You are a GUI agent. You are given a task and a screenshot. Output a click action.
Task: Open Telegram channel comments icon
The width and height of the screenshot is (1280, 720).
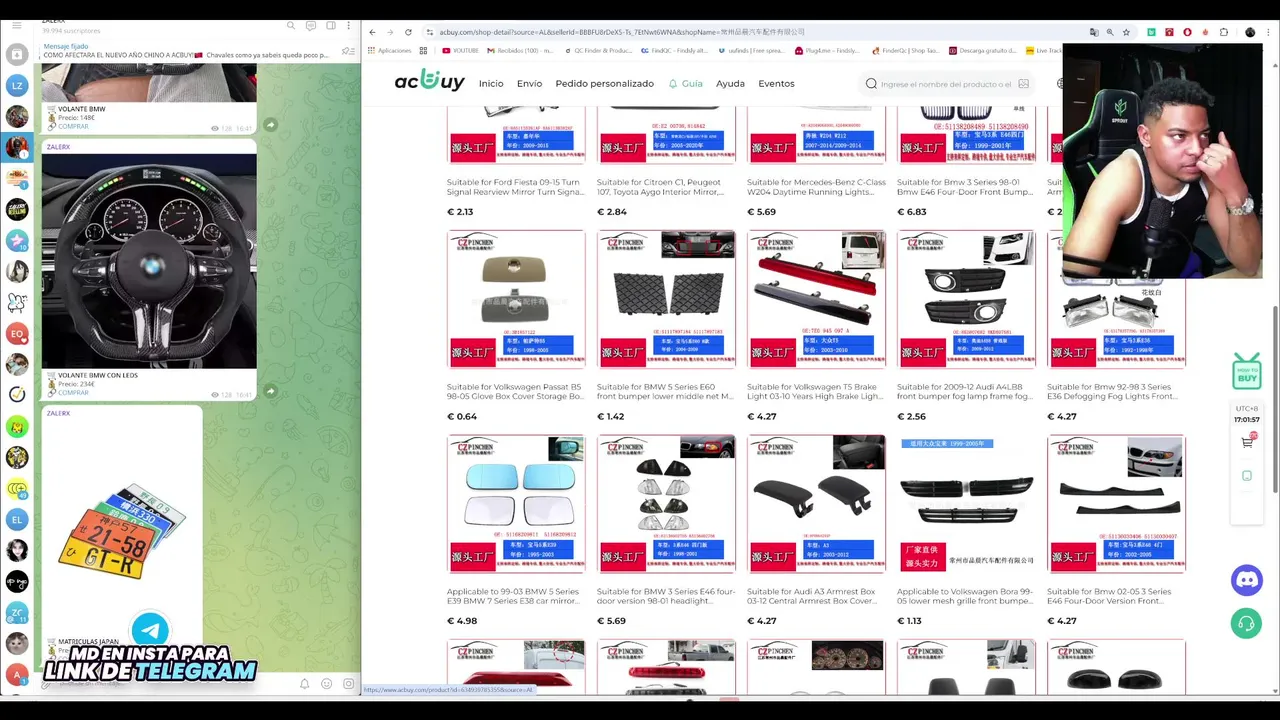312,25
